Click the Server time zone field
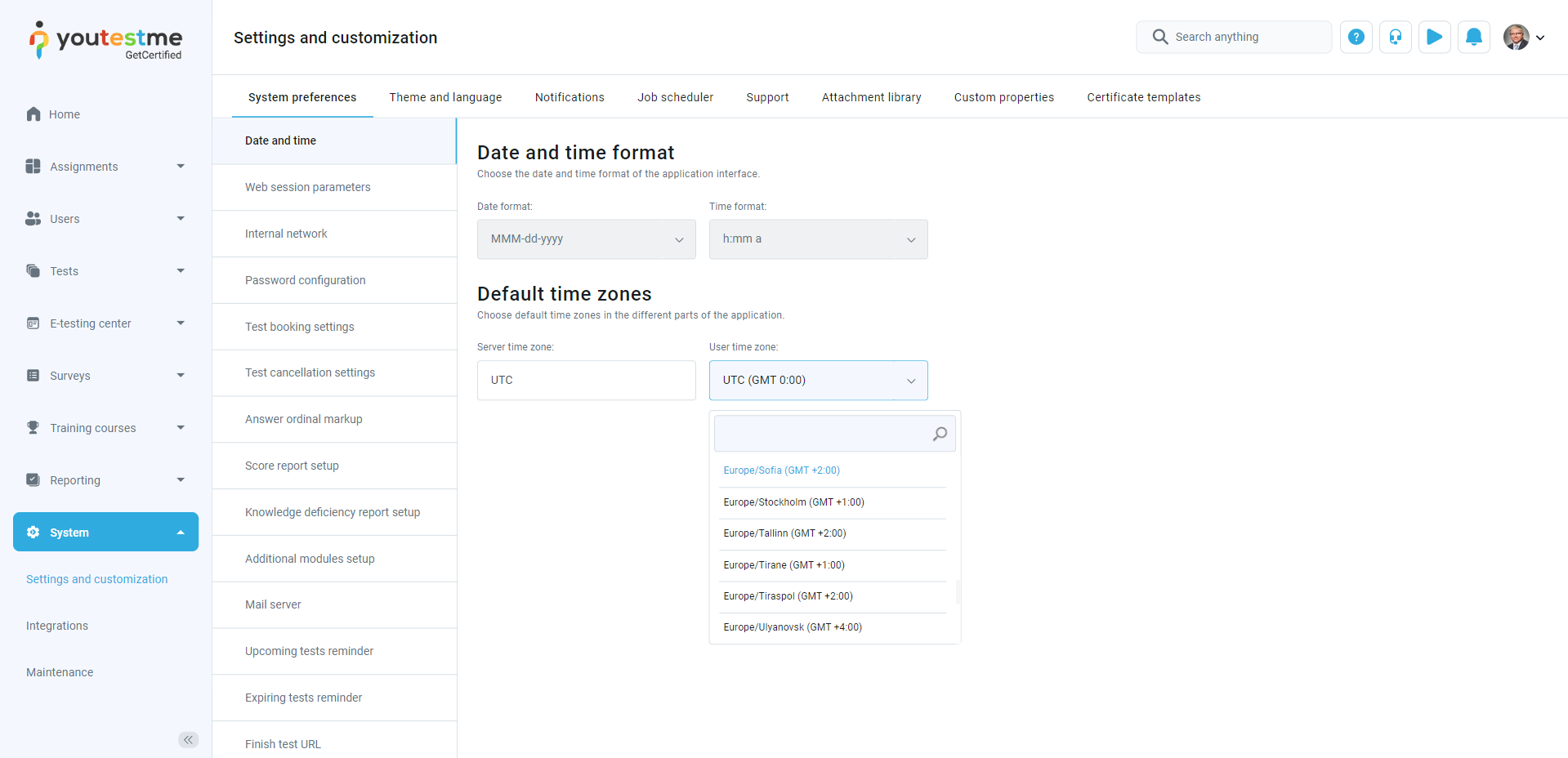Viewport: 1568px width, 758px height. 586,381
